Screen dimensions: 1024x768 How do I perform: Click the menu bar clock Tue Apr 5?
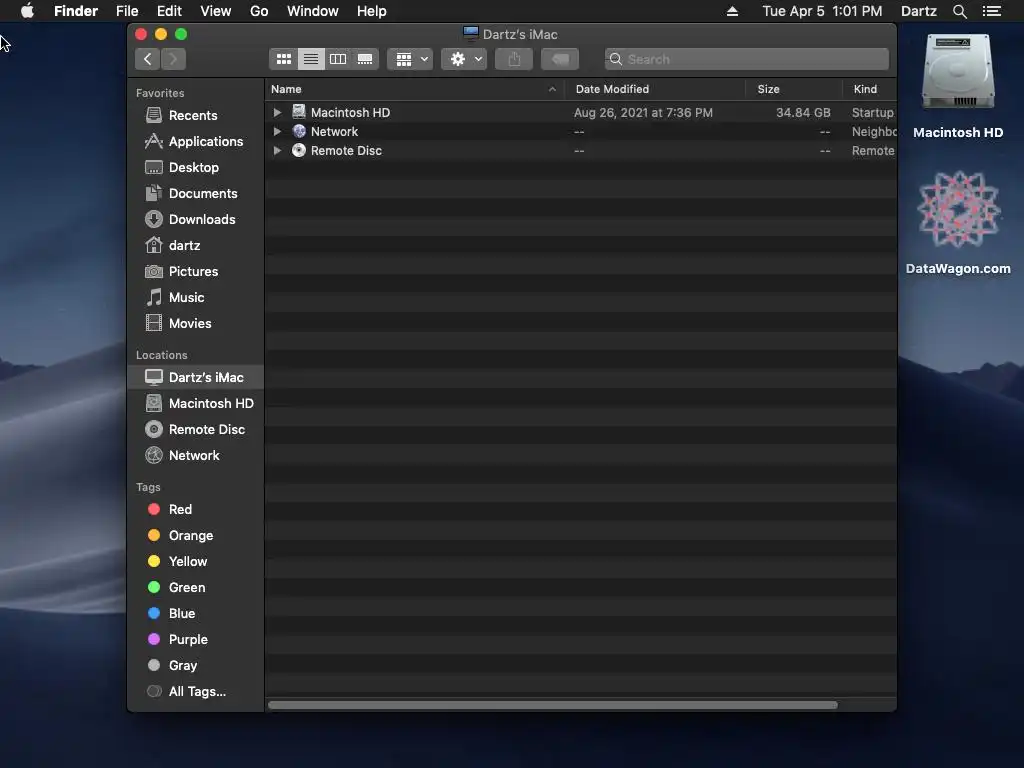[x=822, y=11]
